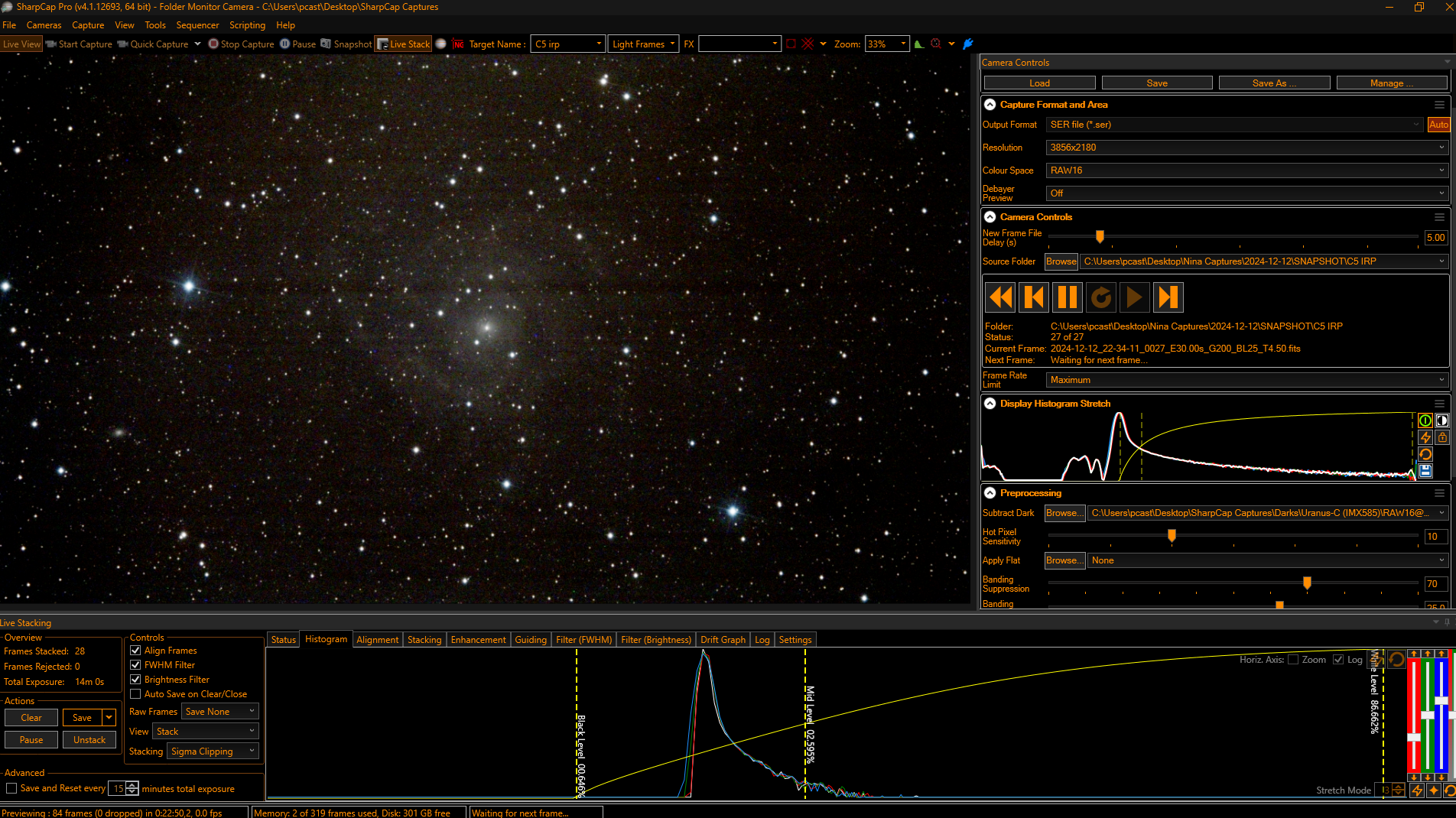Click the rewind to first frame icon
The width and height of the screenshot is (1456, 818).
pos(1000,297)
